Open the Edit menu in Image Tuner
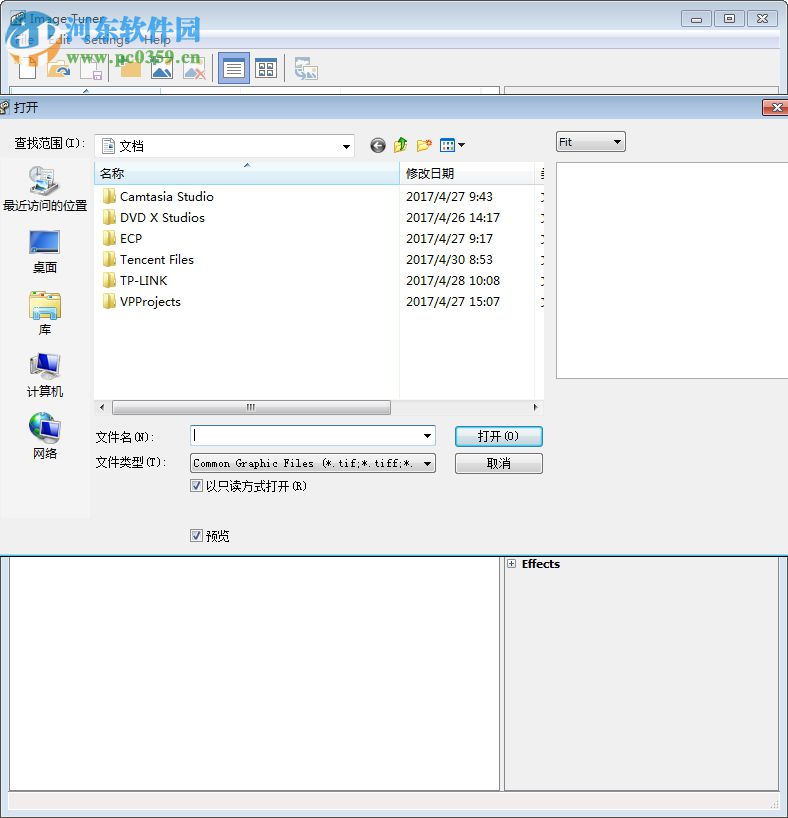788x818 pixels. 58,40
